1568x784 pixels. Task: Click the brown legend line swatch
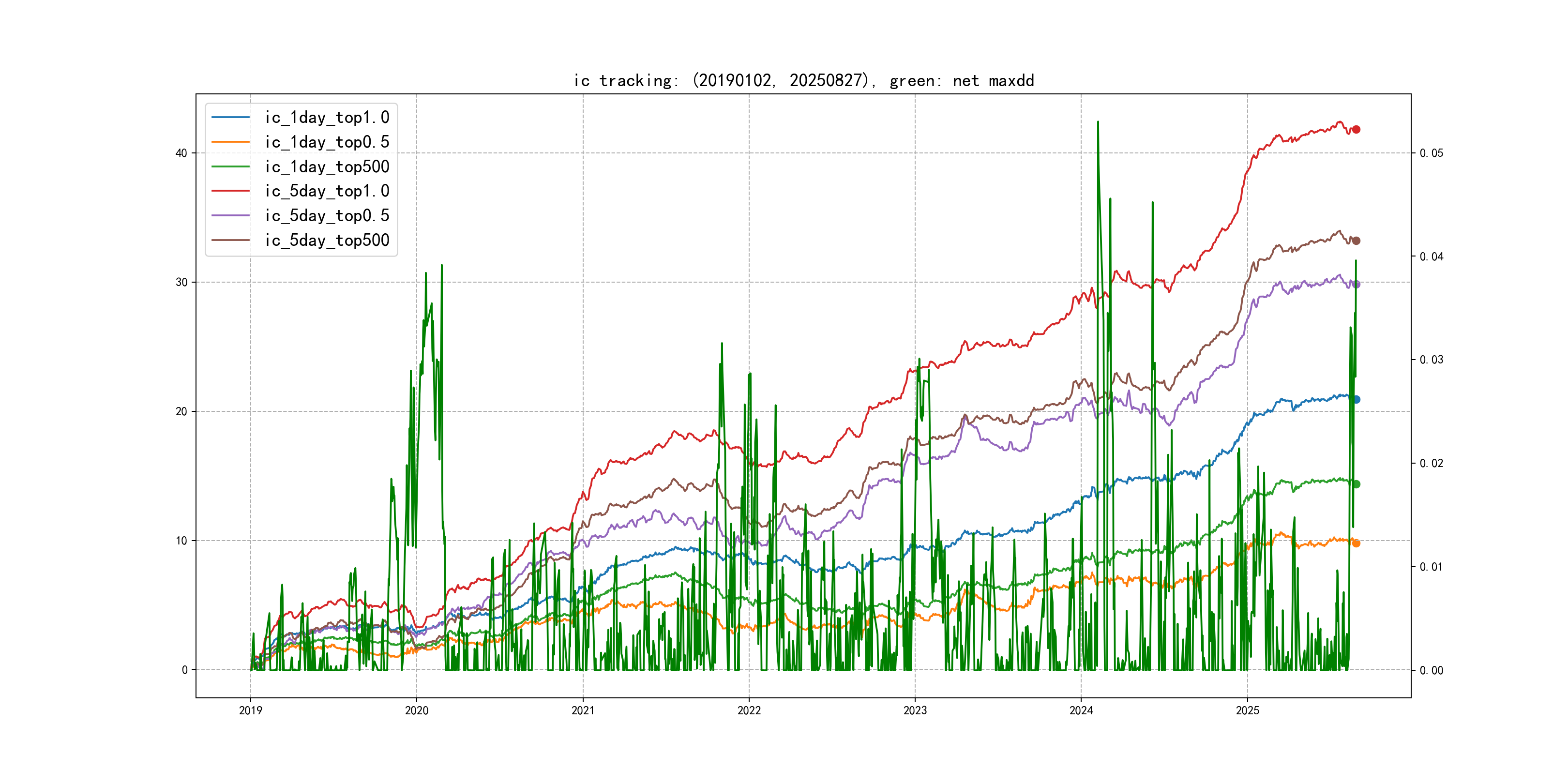231,241
